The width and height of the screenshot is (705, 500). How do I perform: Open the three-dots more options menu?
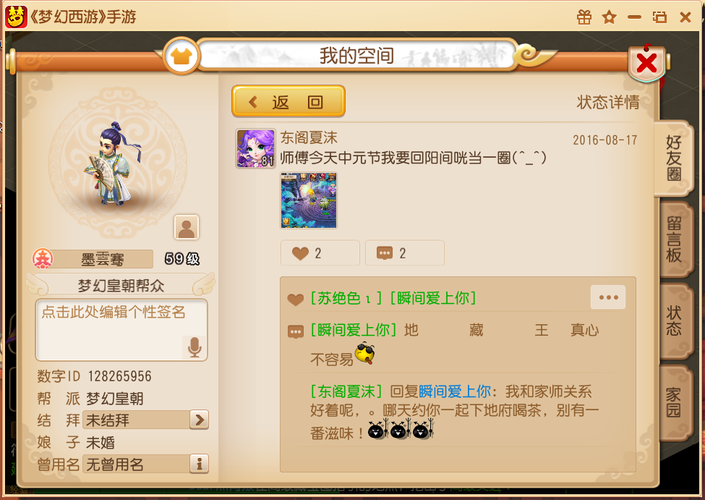(x=608, y=297)
